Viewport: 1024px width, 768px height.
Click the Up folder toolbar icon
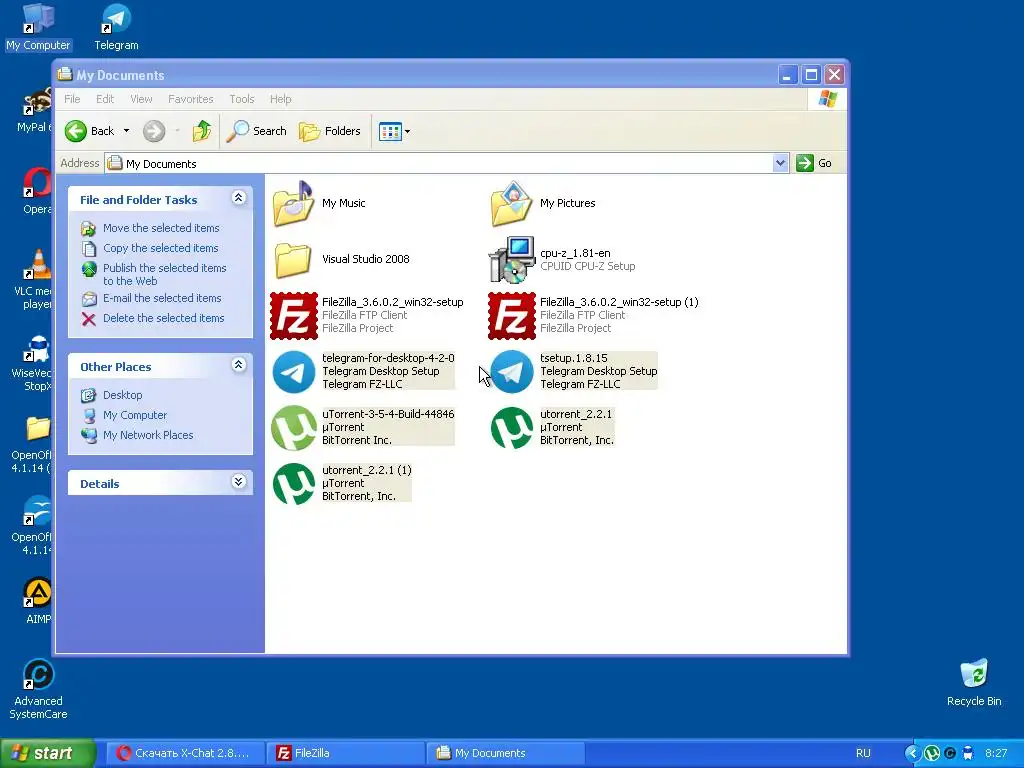point(202,131)
